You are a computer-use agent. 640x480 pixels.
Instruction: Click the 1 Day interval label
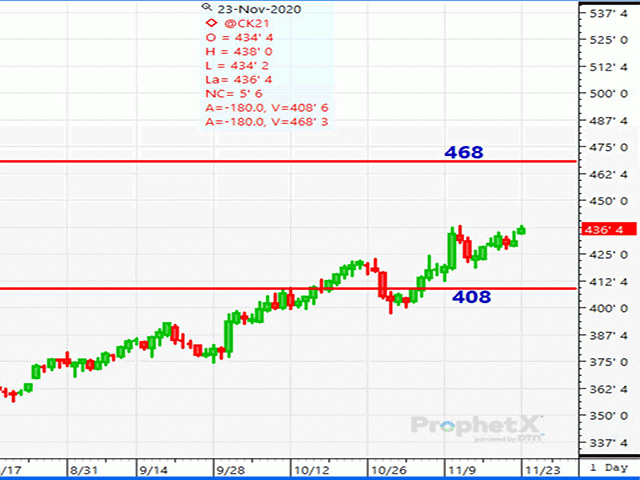click(609, 468)
